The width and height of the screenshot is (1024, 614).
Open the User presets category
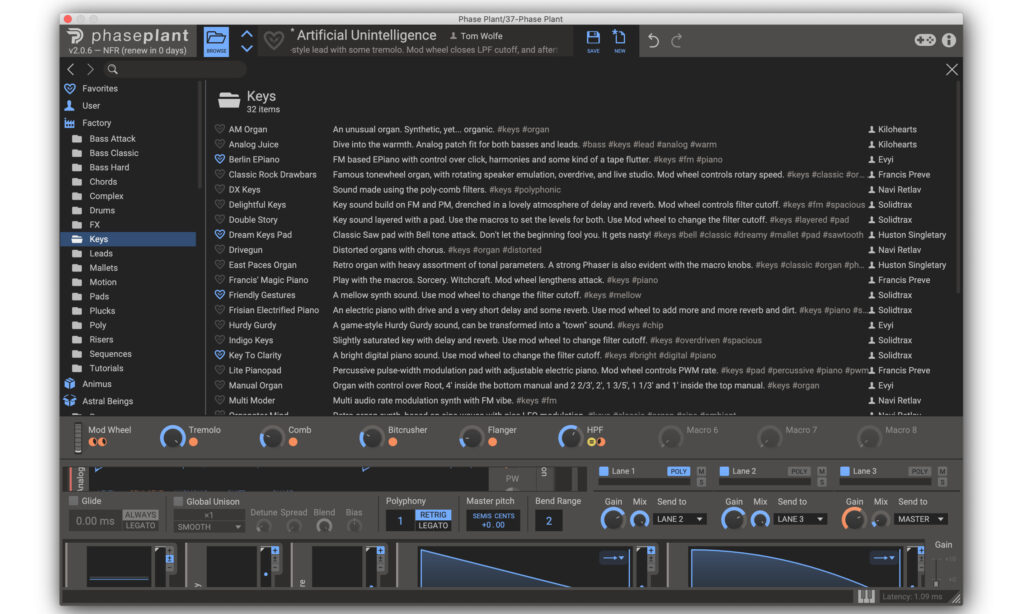91,105
